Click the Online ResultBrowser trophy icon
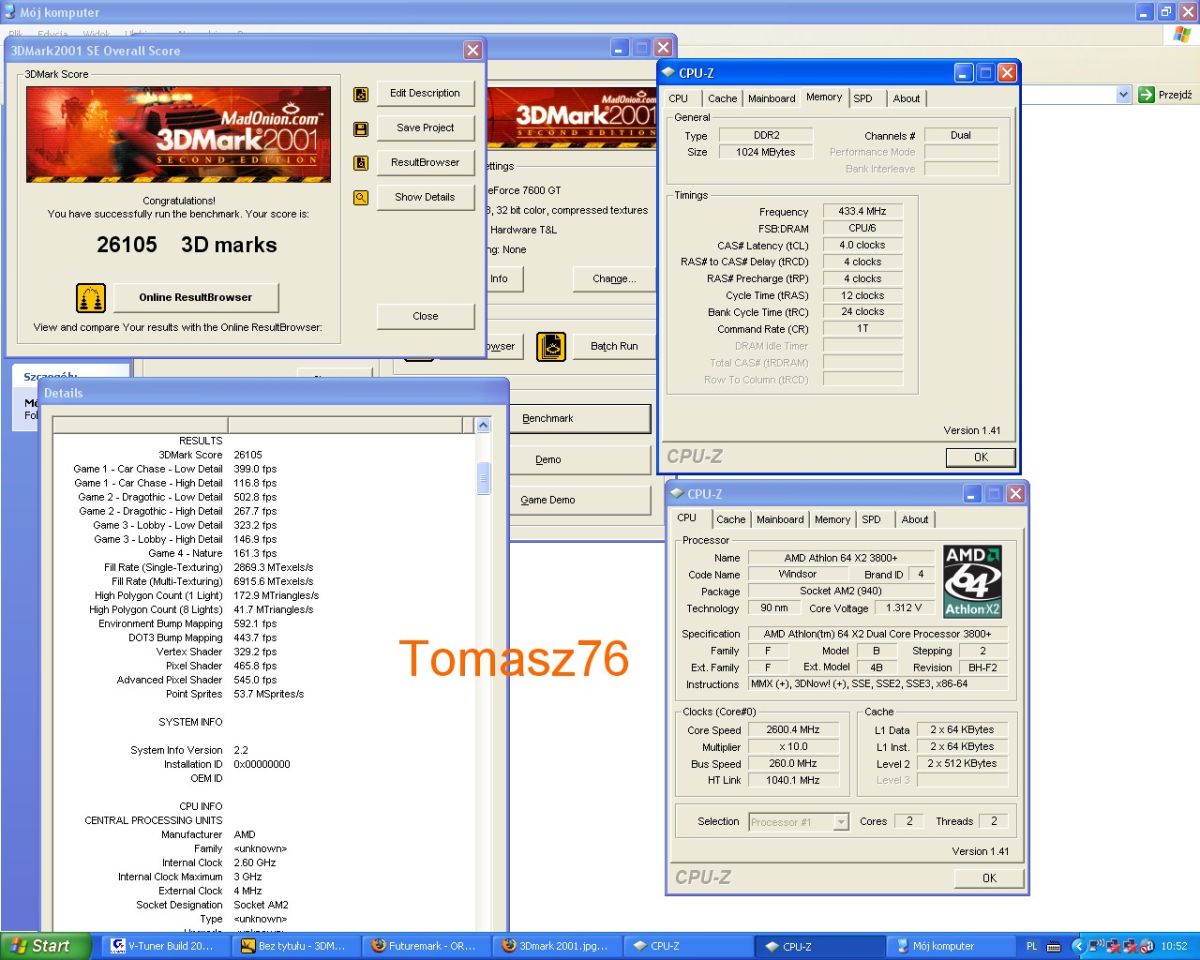This screenshot has height=960, width=1200. [x=91, y=298]
